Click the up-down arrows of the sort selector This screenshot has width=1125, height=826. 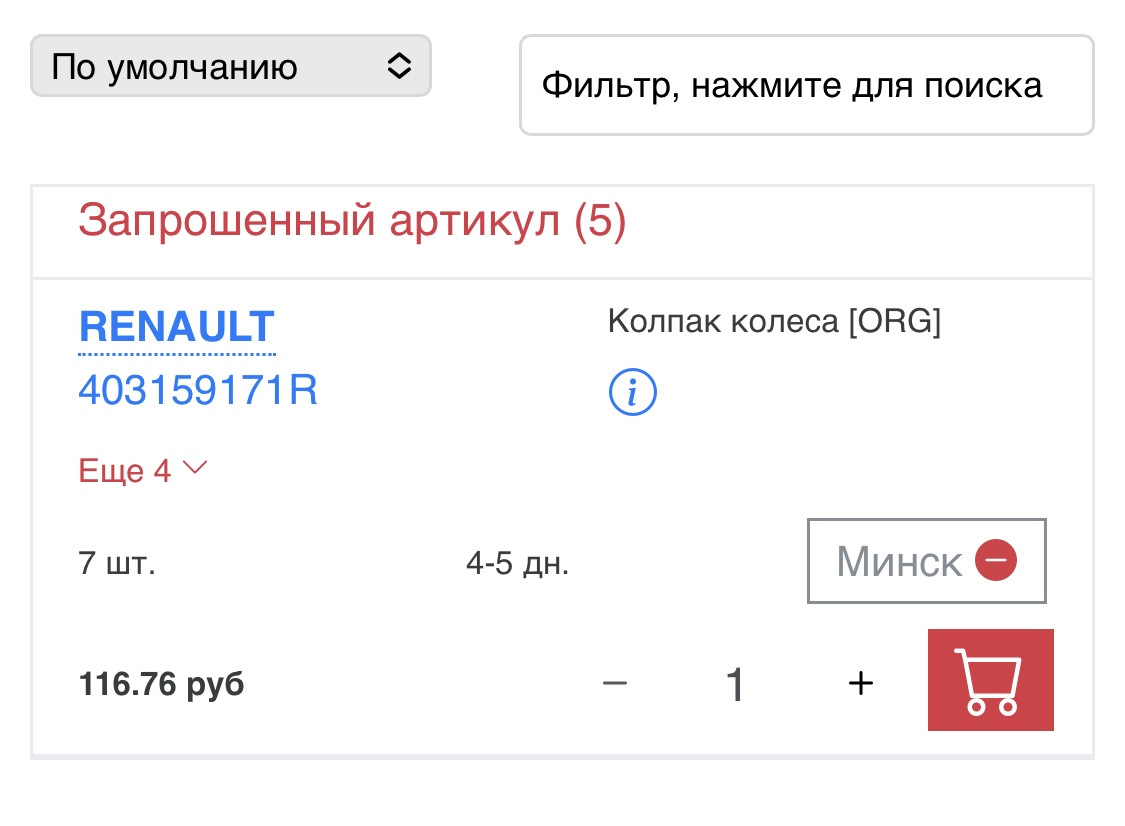399,66
